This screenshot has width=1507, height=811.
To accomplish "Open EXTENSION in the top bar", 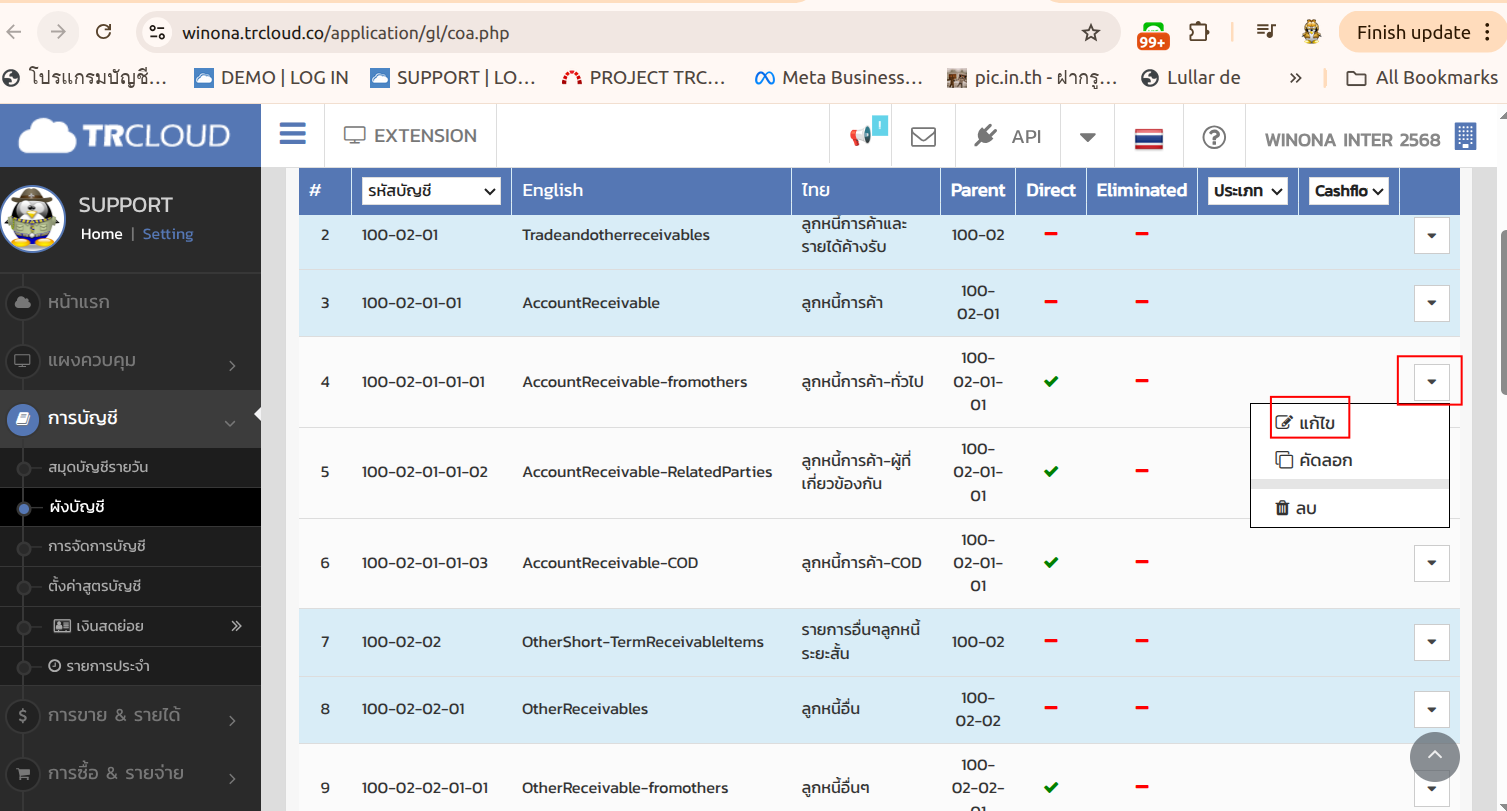I will [410, 136].
